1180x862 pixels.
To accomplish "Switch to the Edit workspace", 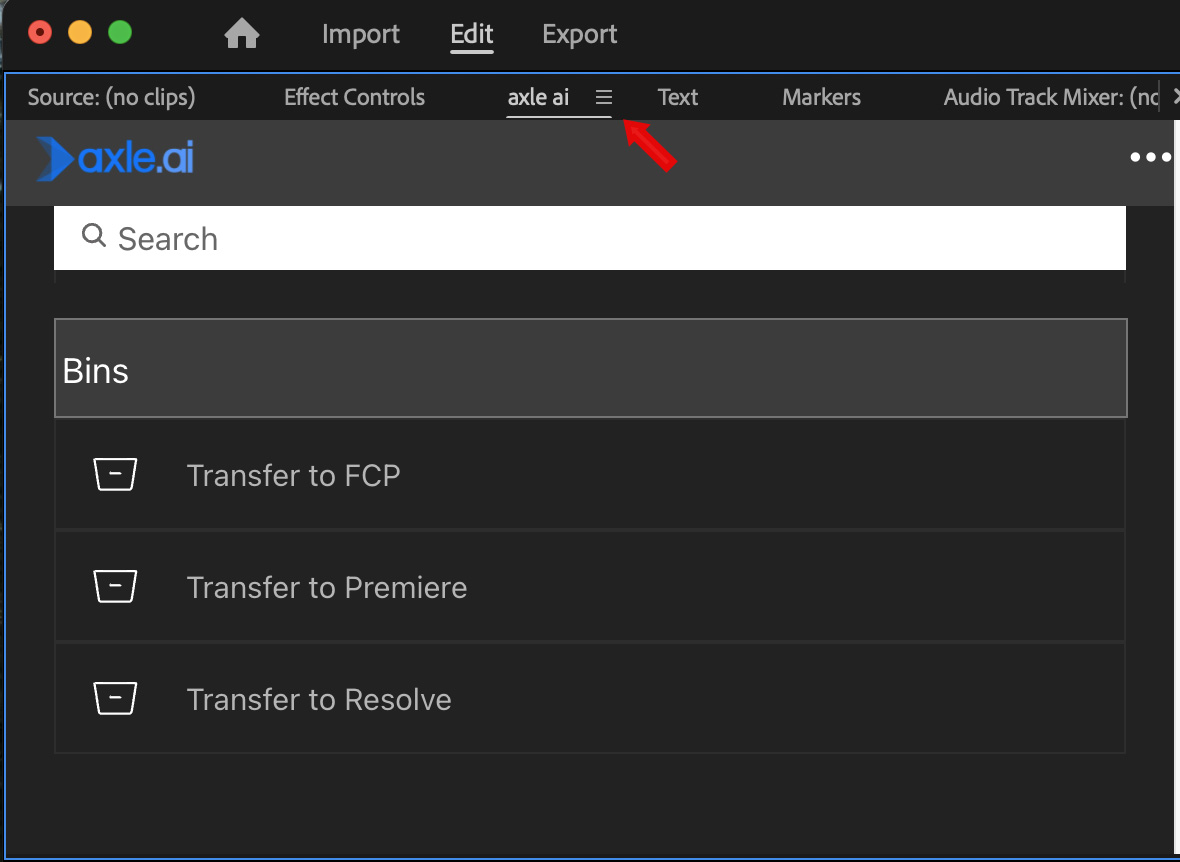I will point(471,34).
